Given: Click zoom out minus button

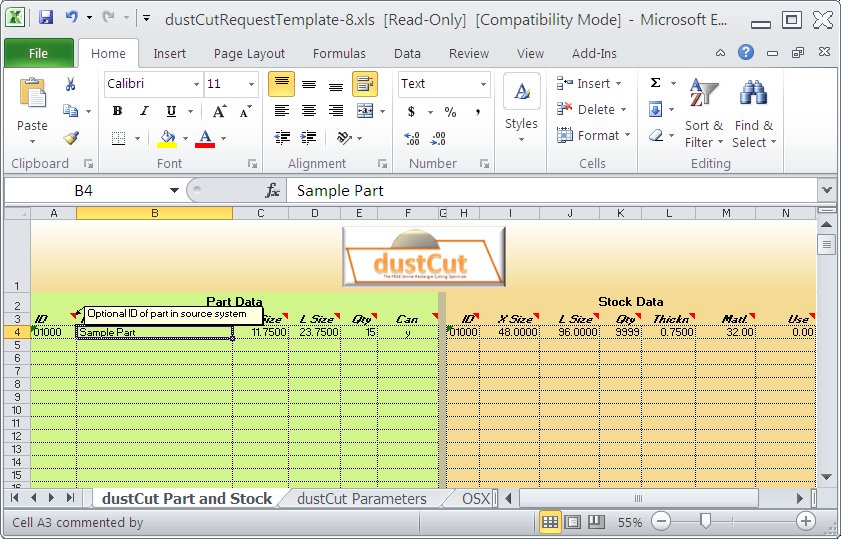Looking at the screenshot, I should [661, 521].
